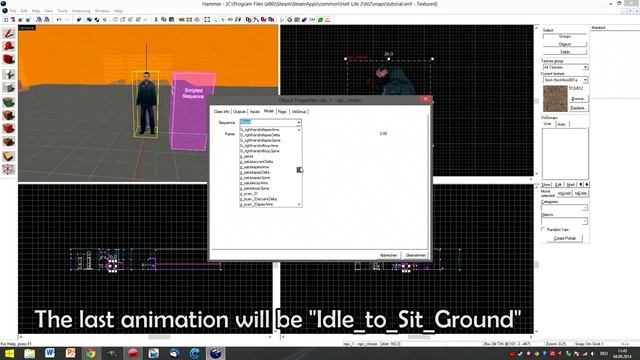This screenshot has width=640, height=360.
Task: Select the Block tool
Action: click(9, 88)
